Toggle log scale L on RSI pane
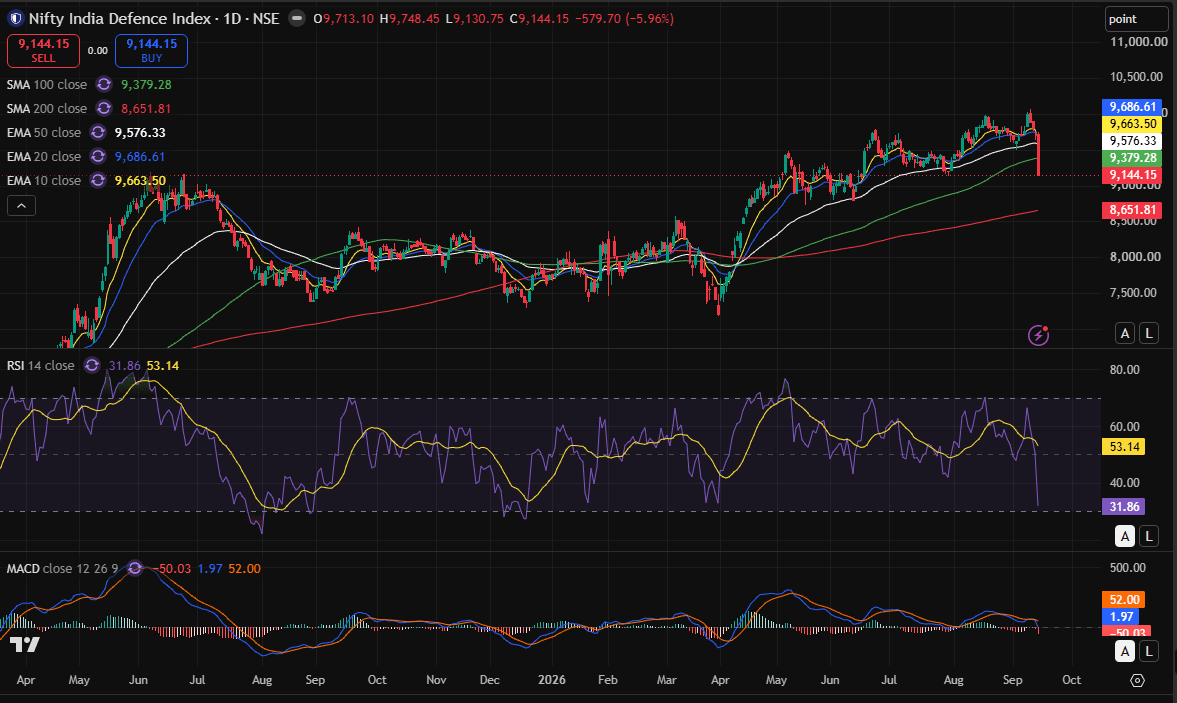The image size is (1177, 703). pyautogui.click(x=1149, y=536)
